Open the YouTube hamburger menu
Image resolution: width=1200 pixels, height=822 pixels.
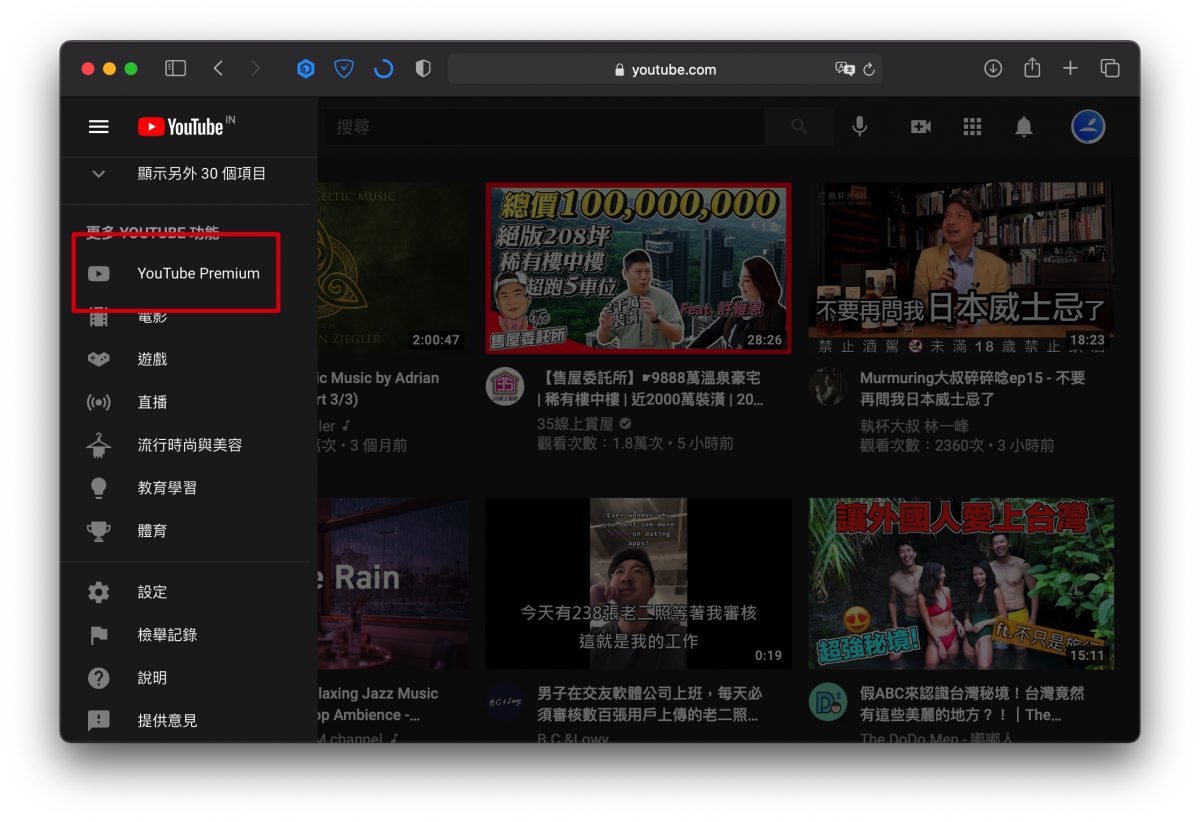pos(98,127)
